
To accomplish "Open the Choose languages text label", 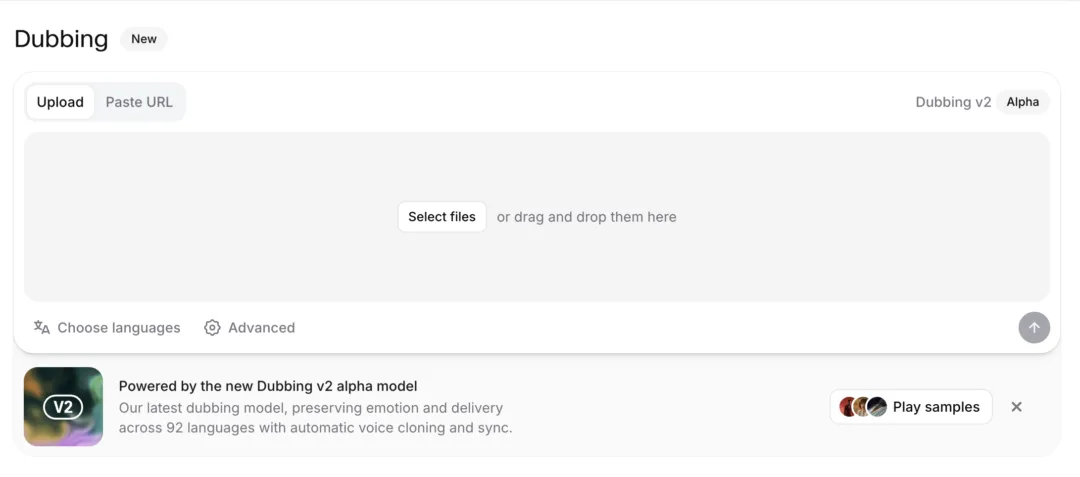I will click(x=118, y=328).
